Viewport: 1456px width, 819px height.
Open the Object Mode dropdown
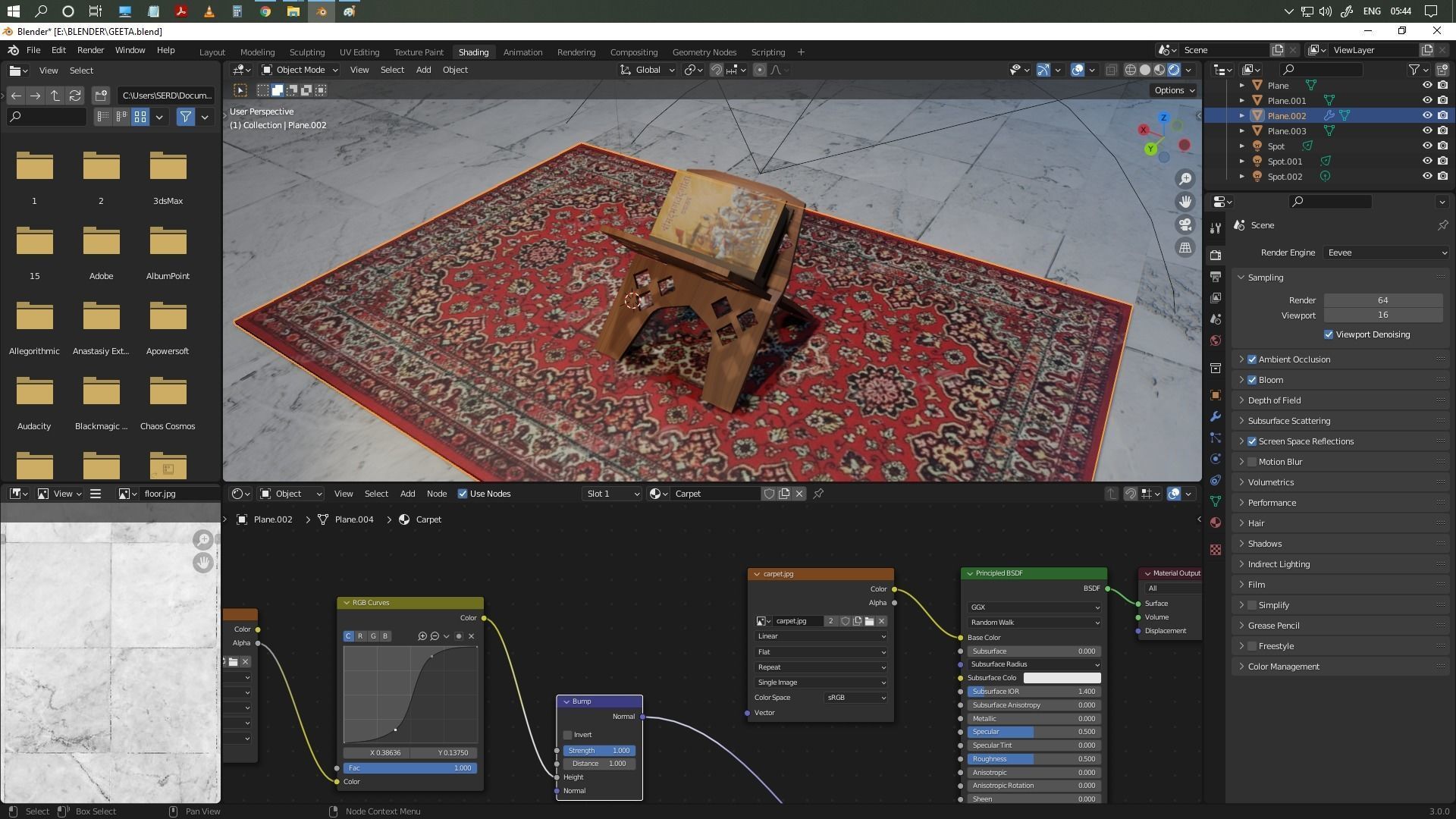coord(300,70)
